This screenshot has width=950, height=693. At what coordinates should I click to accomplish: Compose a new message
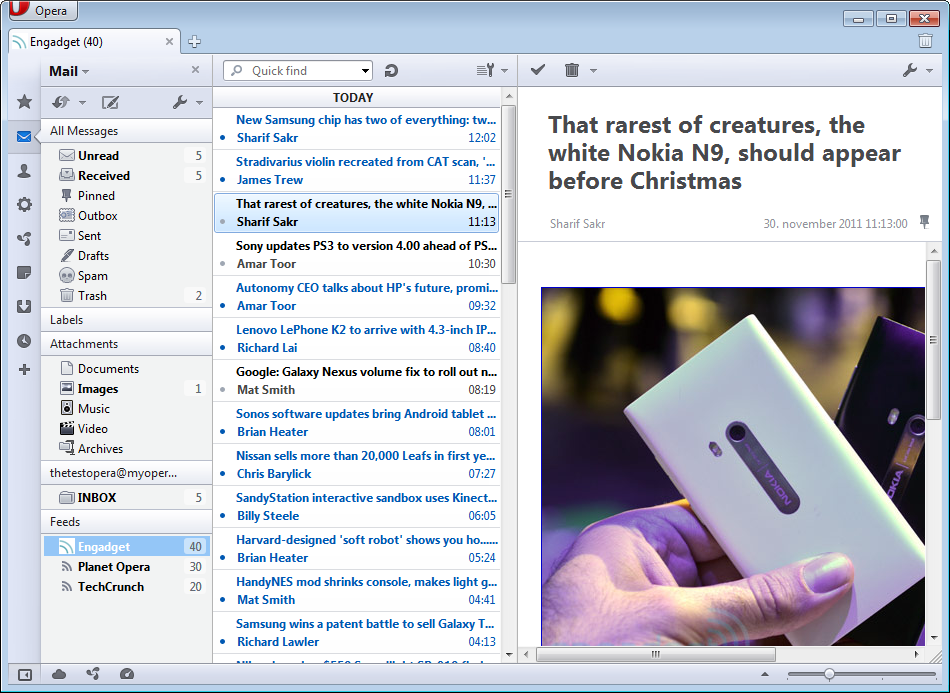tap(110, 102)
